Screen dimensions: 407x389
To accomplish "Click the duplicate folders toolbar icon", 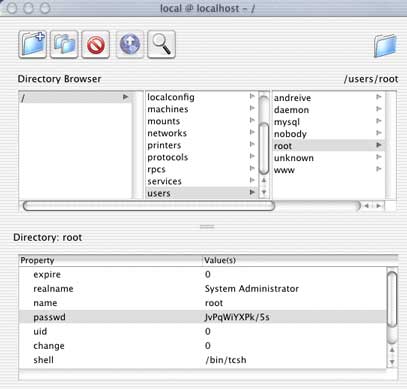I will coord(64,44).
